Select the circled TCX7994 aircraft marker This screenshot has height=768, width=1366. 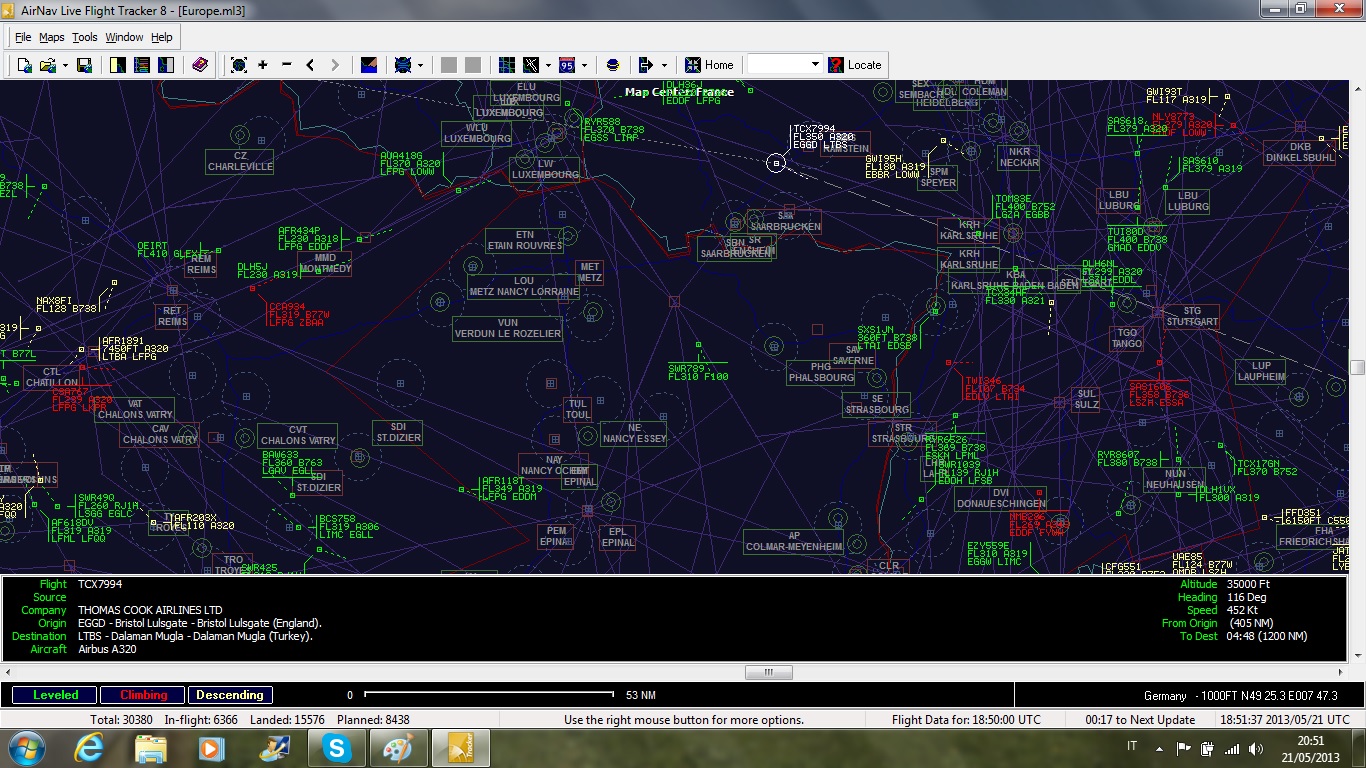(776, 163)
